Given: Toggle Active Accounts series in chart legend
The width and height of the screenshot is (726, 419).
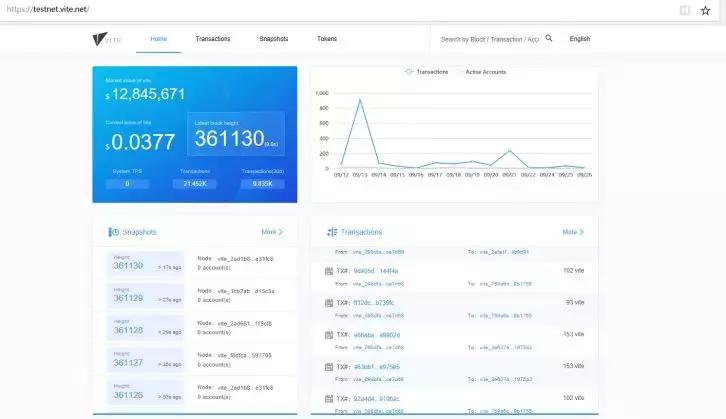Looking at the screenshot, I should [482, 72].
